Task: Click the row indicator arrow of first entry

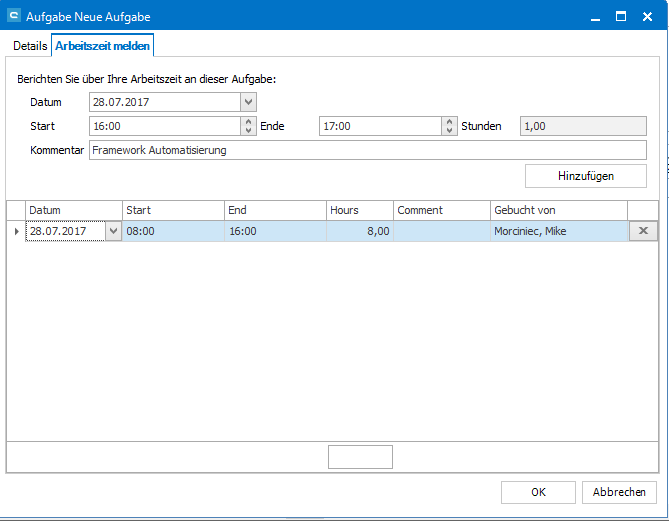Action: tap(15, 231)
